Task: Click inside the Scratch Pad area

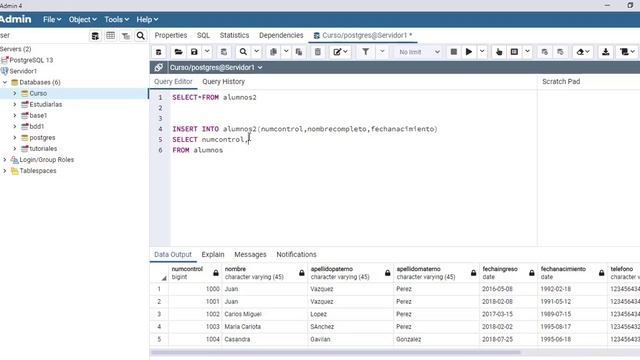Action: point(589,167)
